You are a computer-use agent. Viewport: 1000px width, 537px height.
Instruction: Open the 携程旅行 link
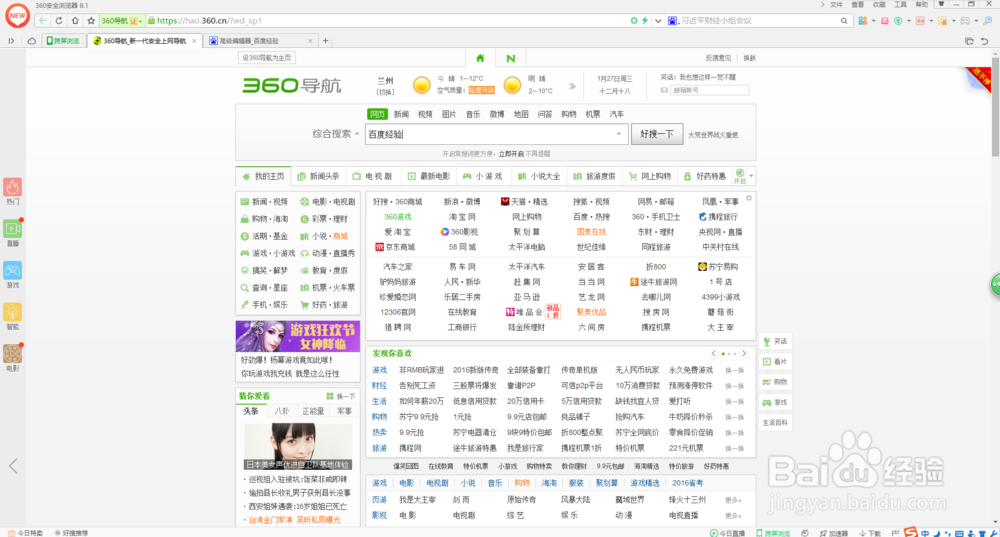pyautogui.click(x=718, y=217)
